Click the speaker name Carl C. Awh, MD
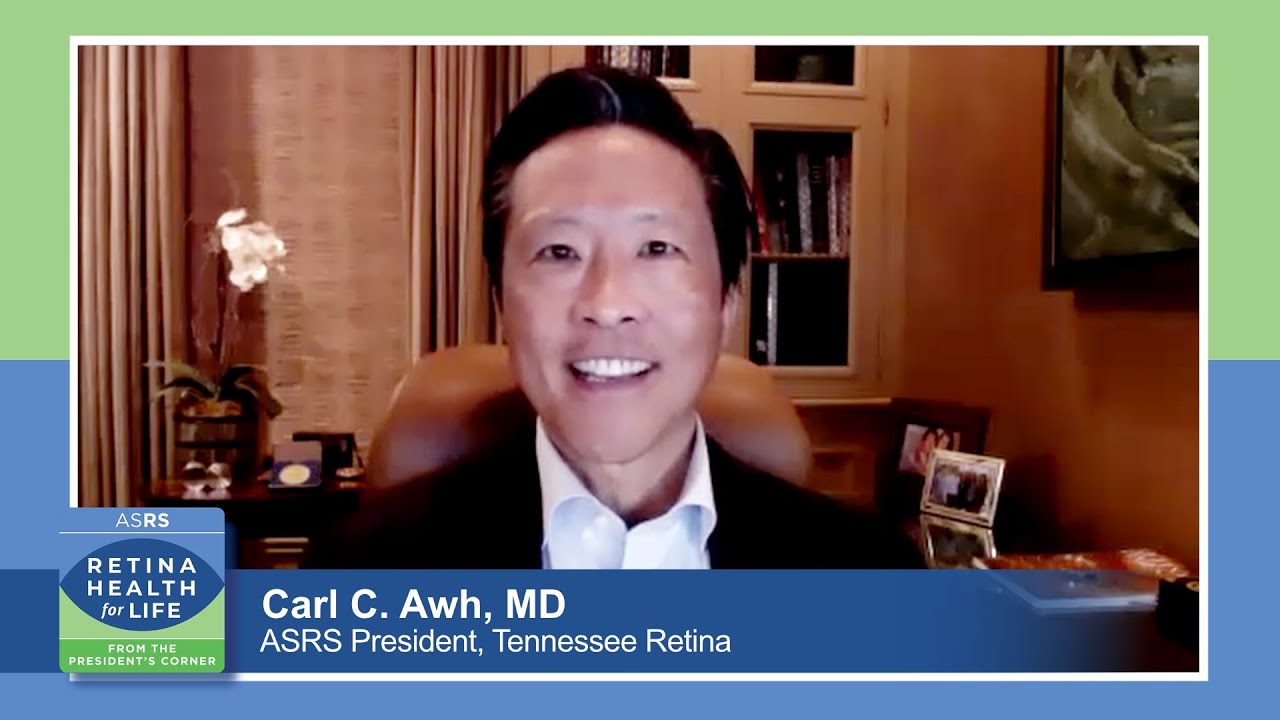1280x720 pixels. [x=413, y=605]
